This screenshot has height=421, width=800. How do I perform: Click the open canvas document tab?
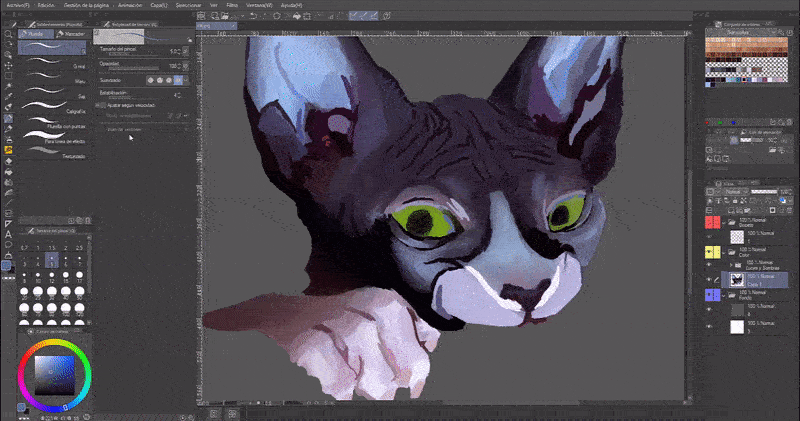[216, 26]
